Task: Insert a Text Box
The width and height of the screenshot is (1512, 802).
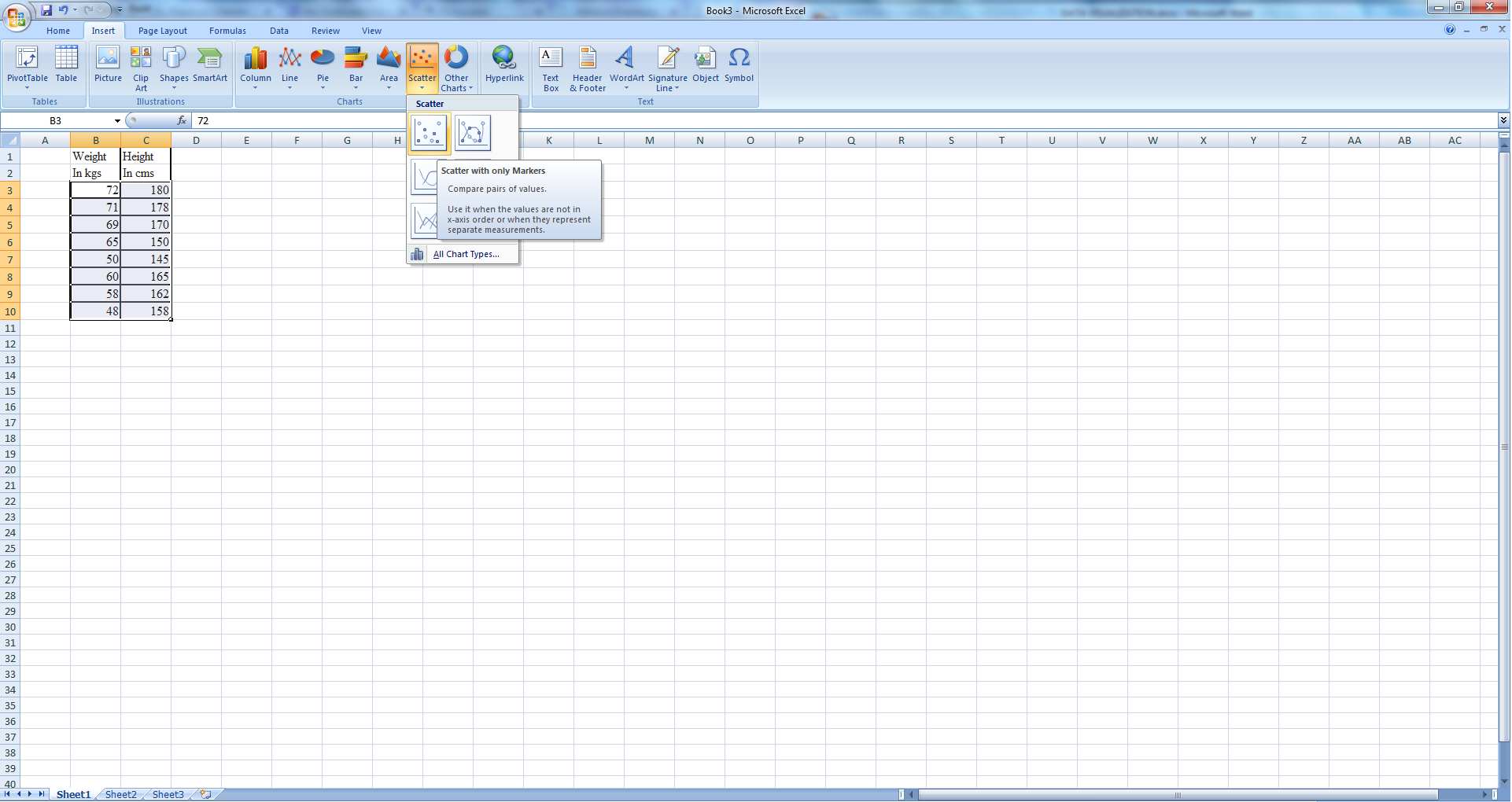Action: (x=551, y=68)
